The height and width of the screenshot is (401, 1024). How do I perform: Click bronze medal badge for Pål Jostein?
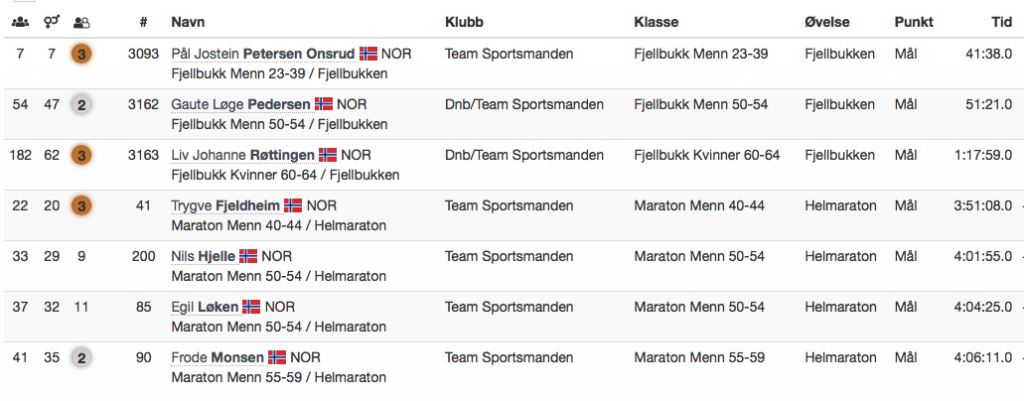pyautogui.click(x=82, y=54)
